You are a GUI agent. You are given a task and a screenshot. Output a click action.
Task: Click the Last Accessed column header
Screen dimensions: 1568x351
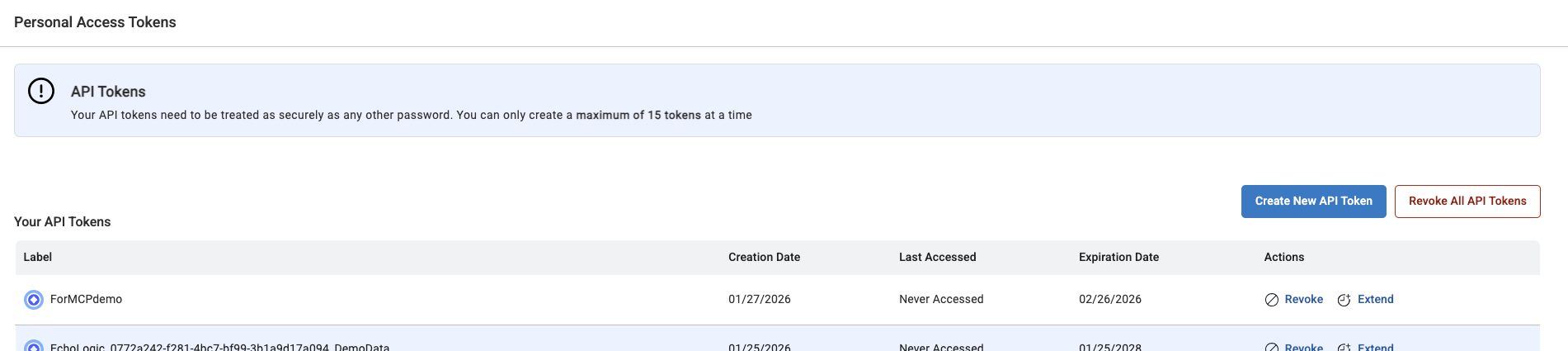point(937,258)
